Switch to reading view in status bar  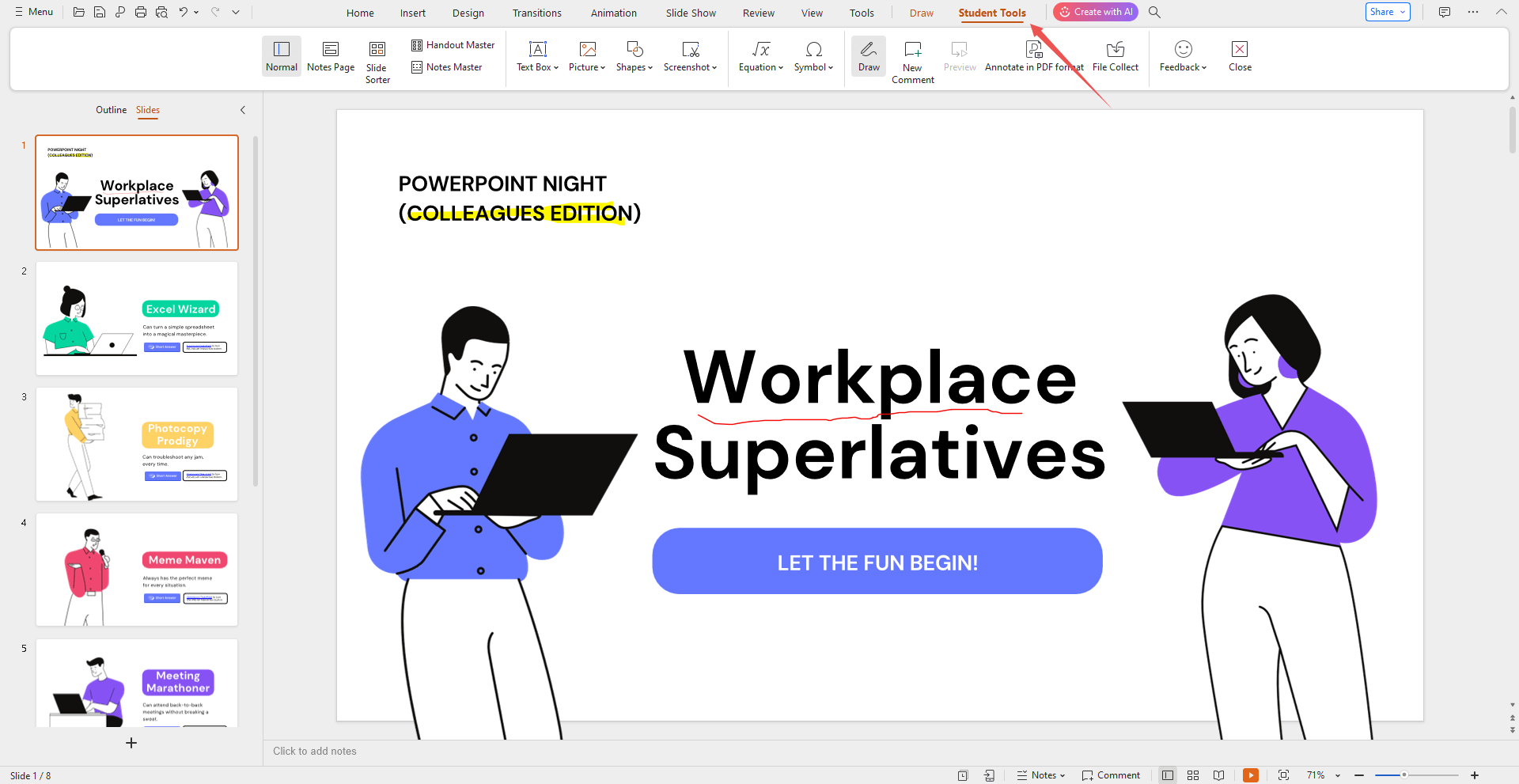pos(1218,775)
